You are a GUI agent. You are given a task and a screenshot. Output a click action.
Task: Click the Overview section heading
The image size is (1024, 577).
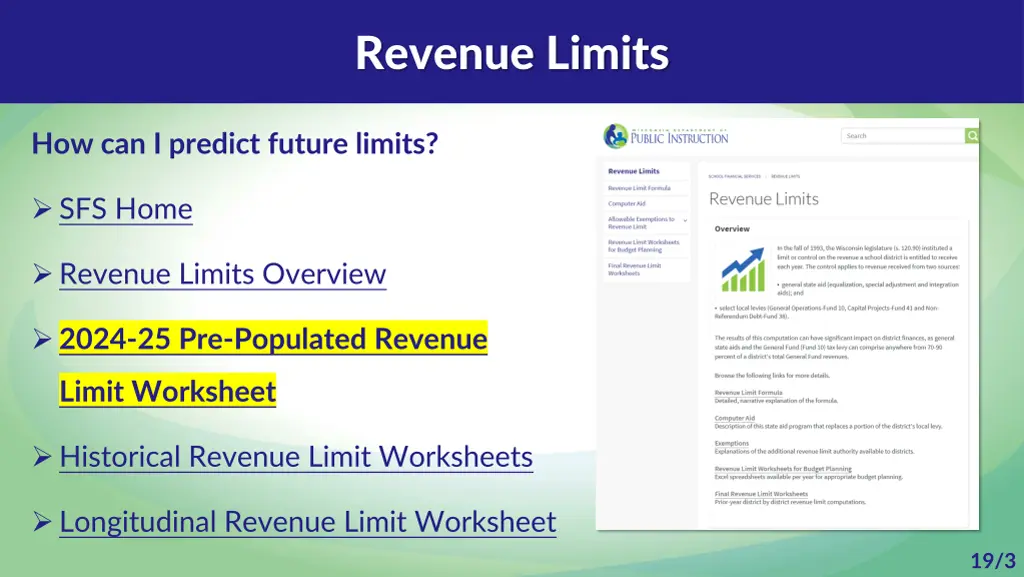coord(732,229)
